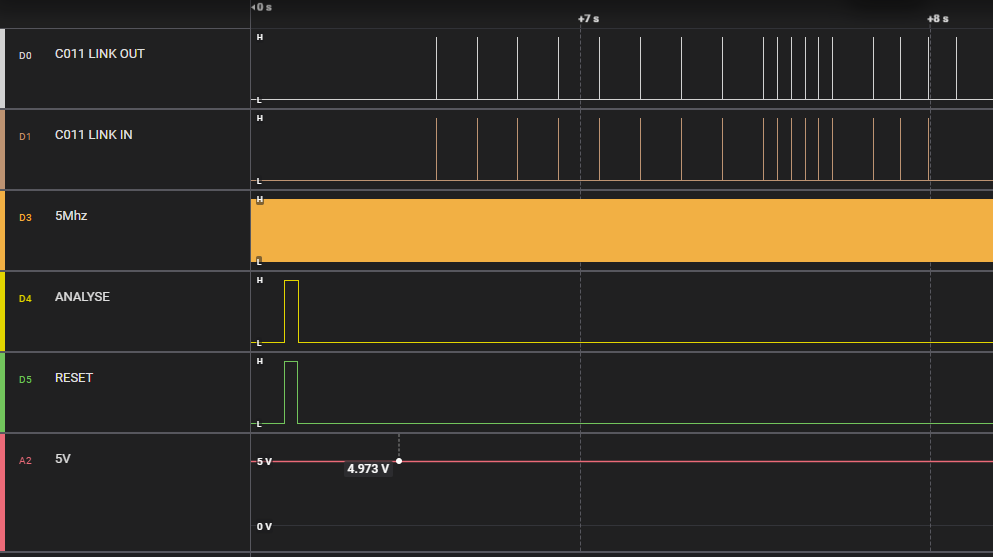
Task: Click the 5Mhz channel name
Action: coord(70,216)
